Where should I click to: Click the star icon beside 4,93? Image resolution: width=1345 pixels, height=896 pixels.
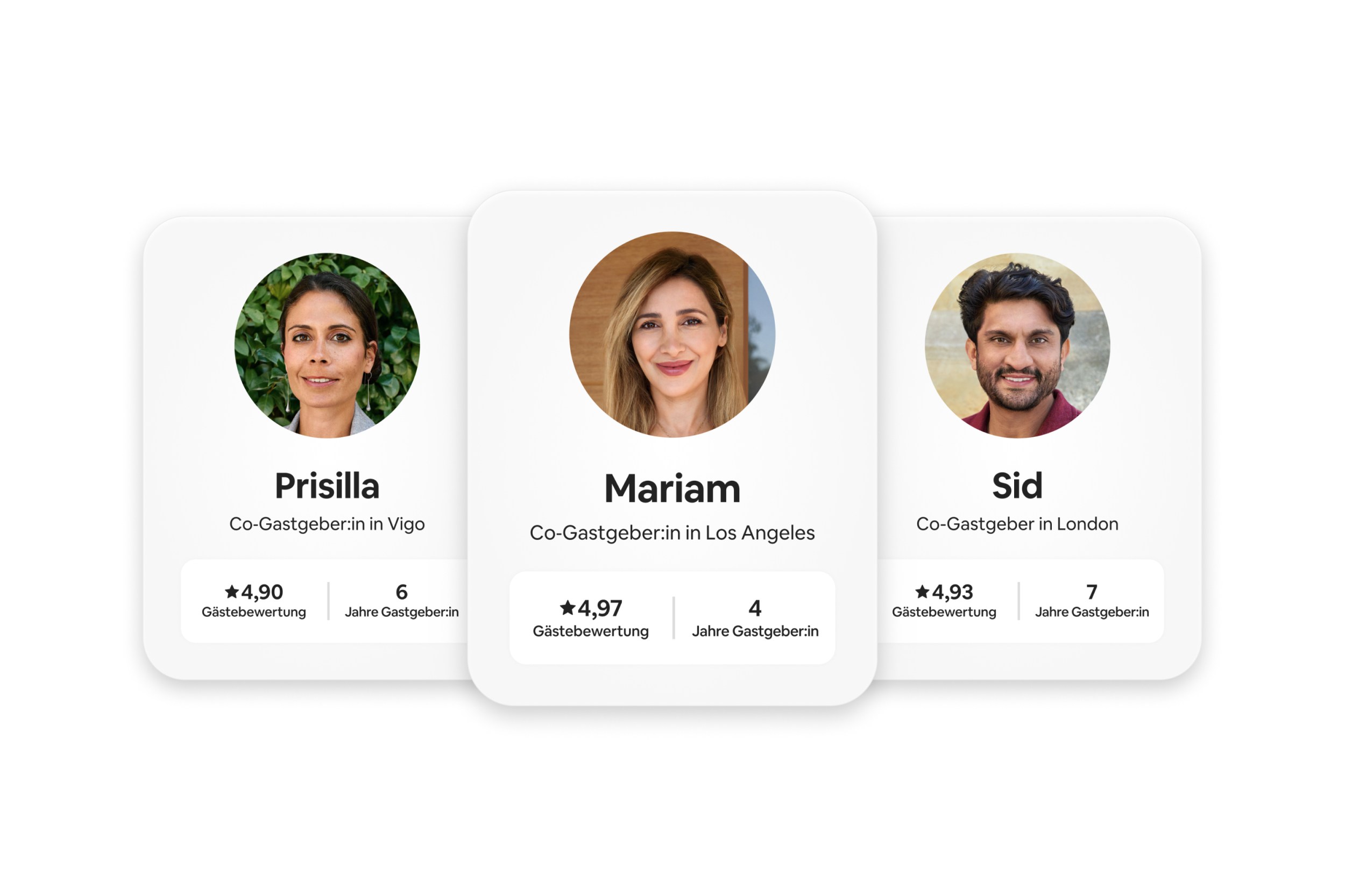922,591
